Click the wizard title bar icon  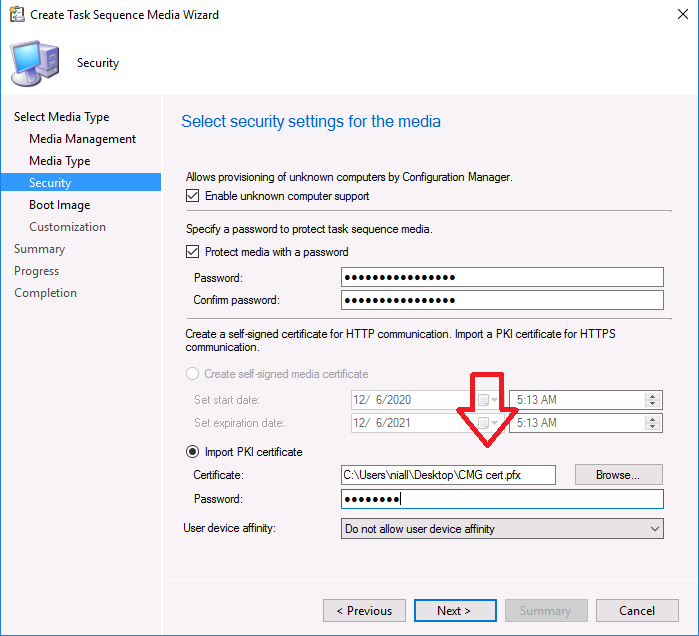17,14
